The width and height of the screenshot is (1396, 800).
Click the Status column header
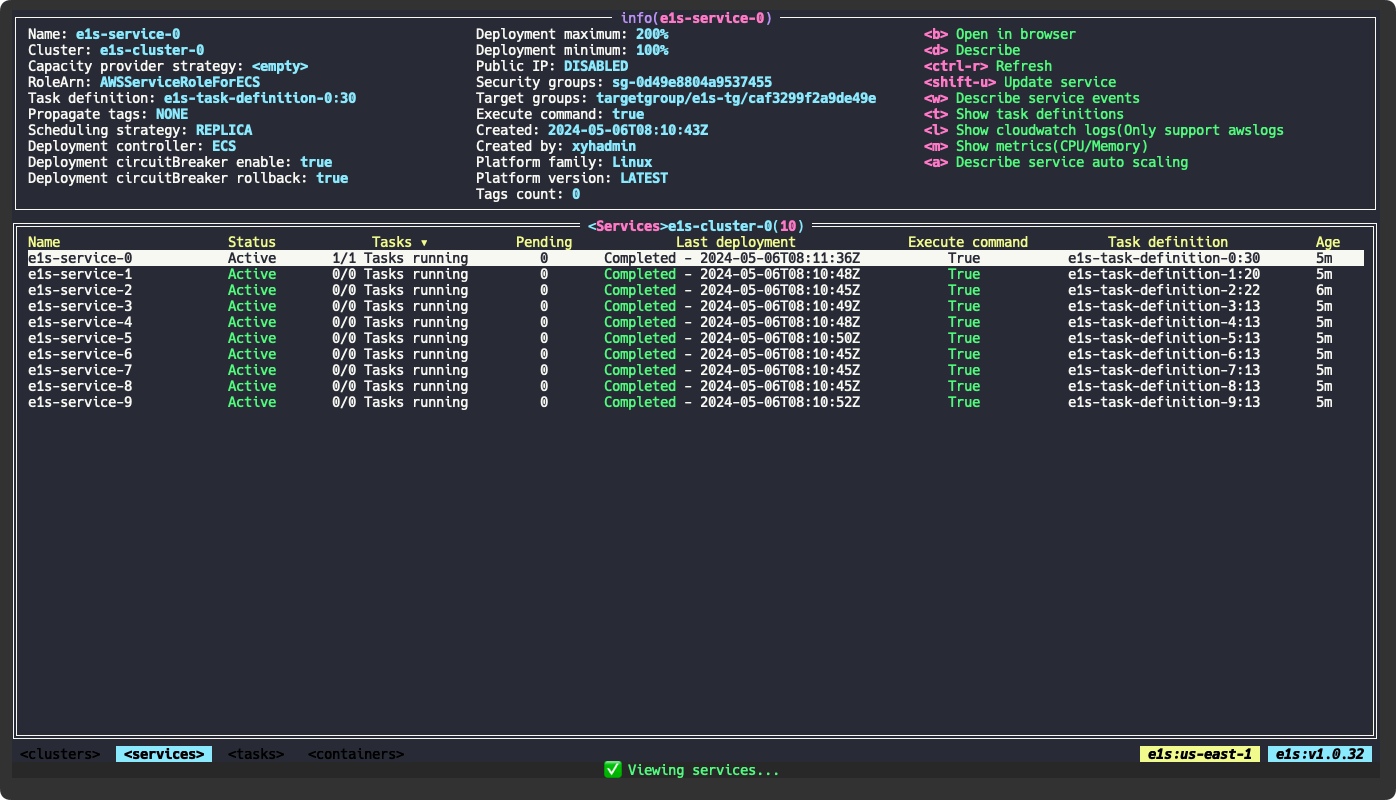click(252, 242)
